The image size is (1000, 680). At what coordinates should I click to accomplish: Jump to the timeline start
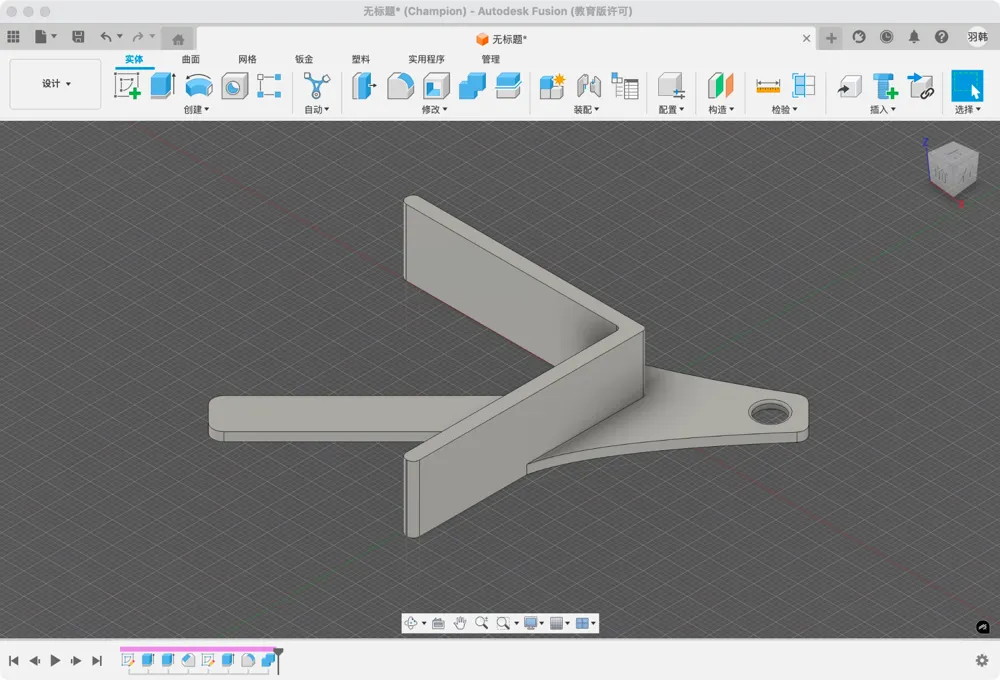(x=13, y=661)
